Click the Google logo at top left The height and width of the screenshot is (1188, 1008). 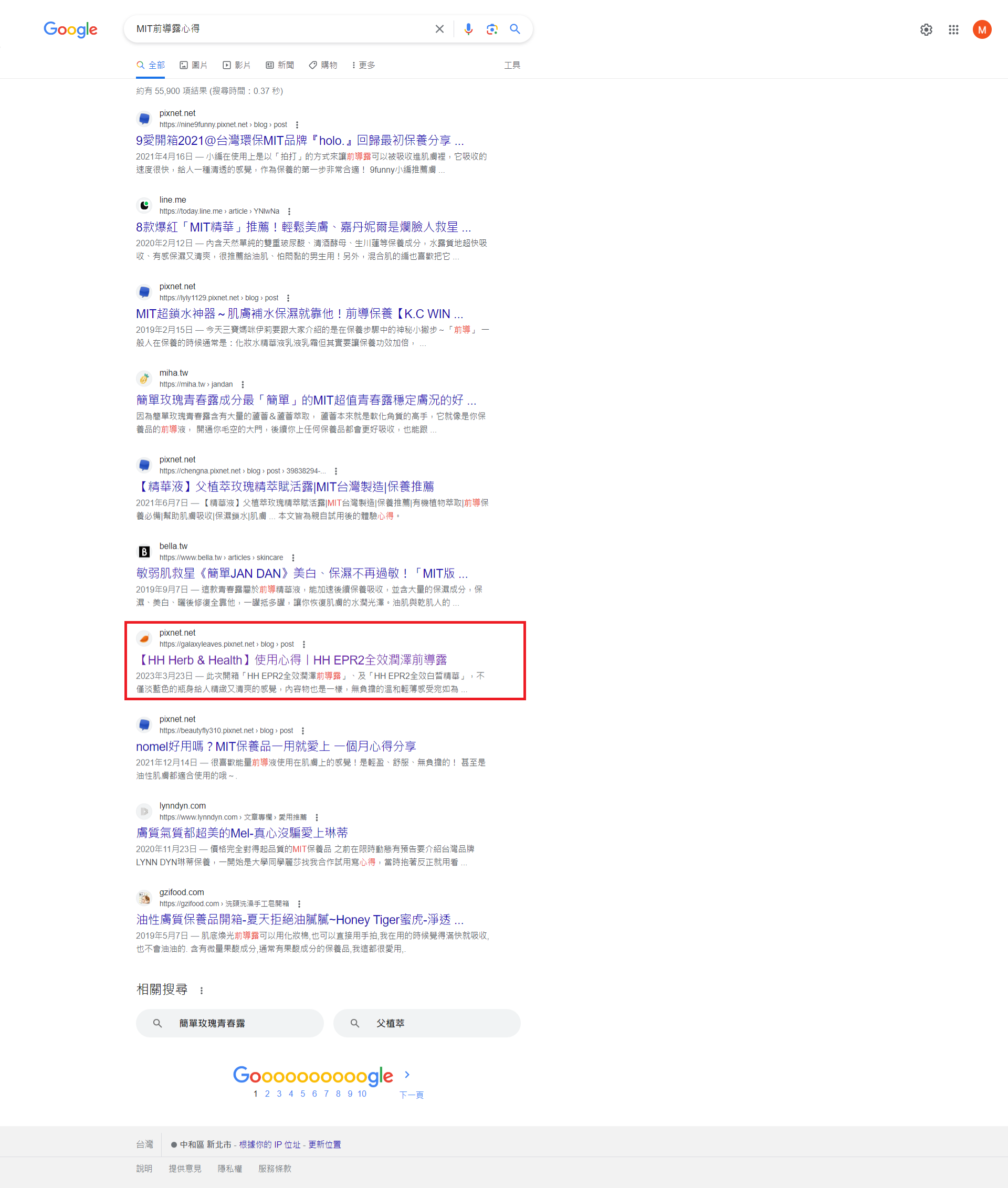pos(70,29)
